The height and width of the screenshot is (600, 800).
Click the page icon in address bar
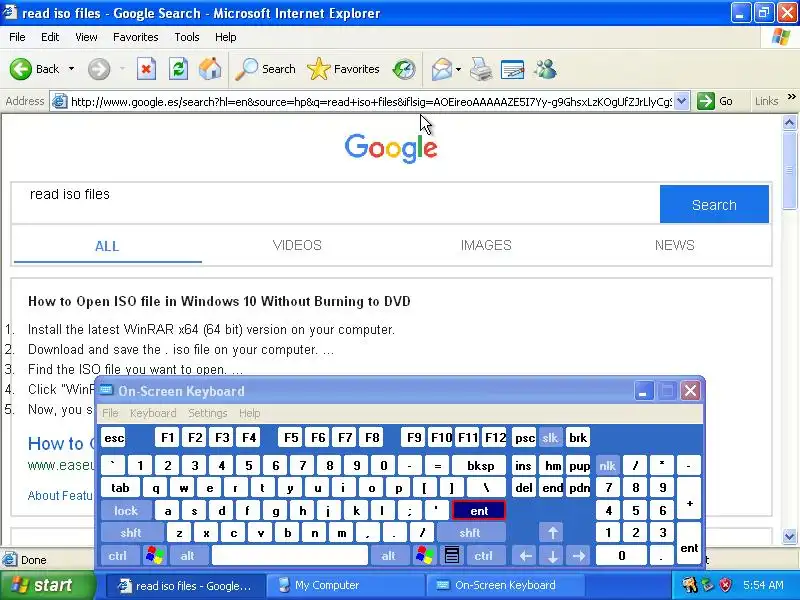coord(60,101)
